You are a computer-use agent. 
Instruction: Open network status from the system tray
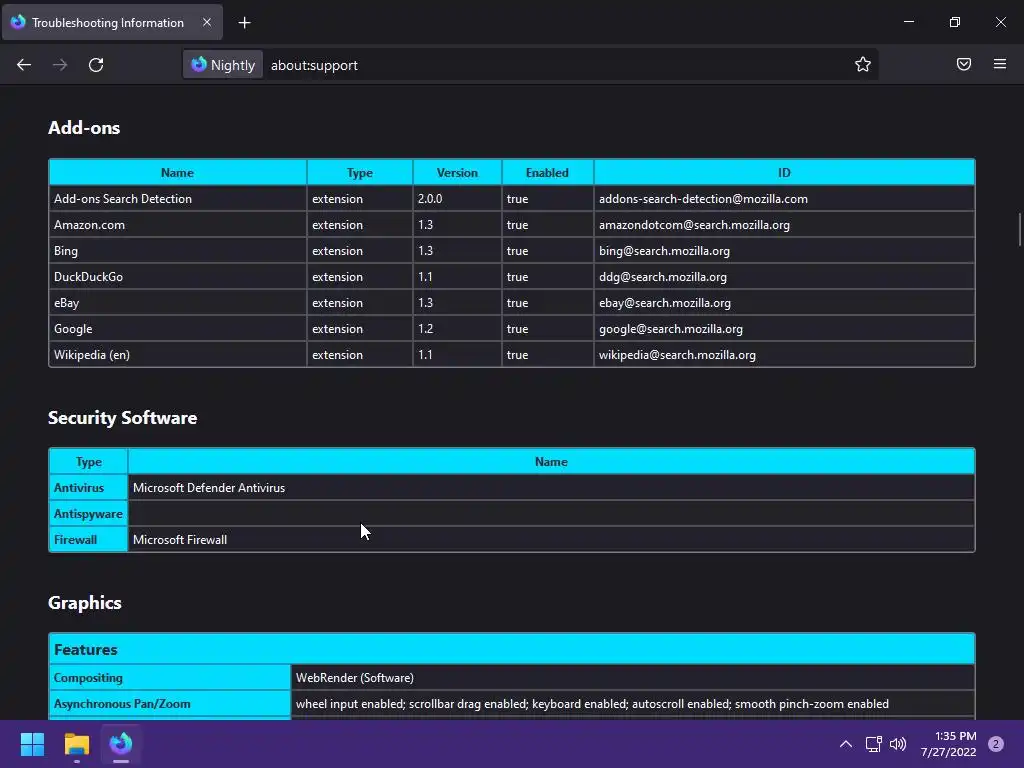point(873,744)
